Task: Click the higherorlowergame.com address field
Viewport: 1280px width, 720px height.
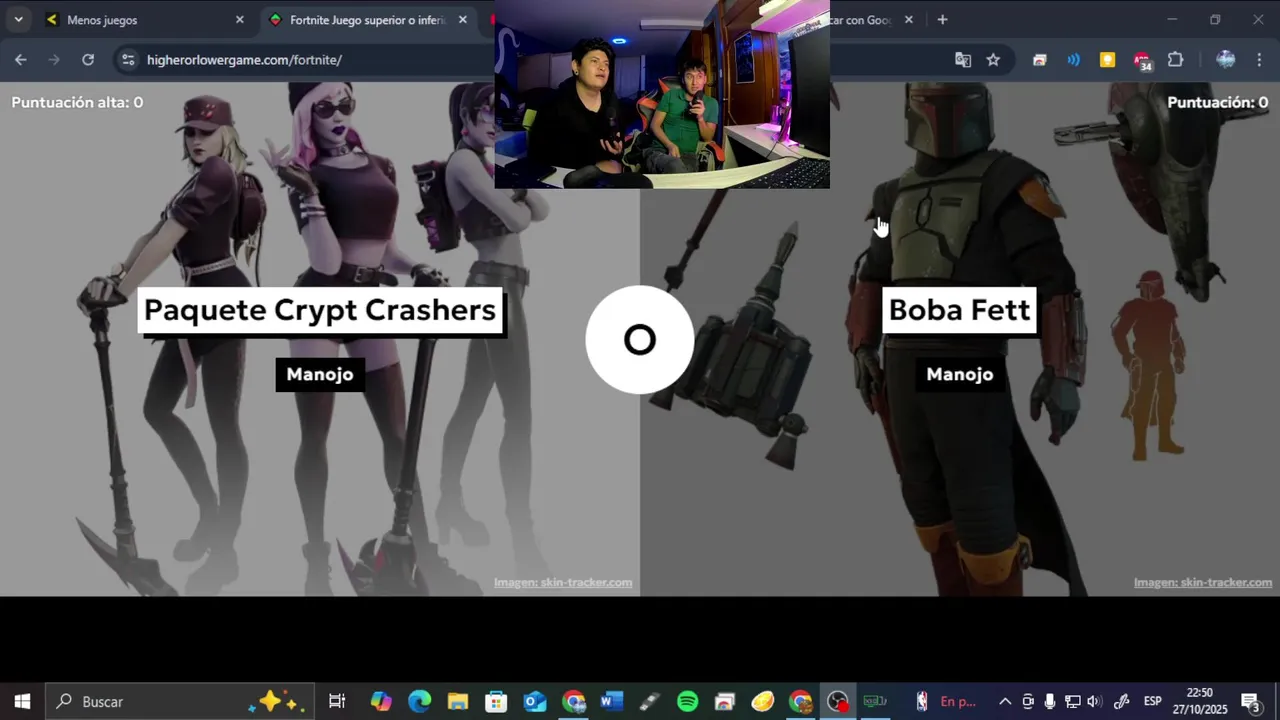Action: point(244,60)
